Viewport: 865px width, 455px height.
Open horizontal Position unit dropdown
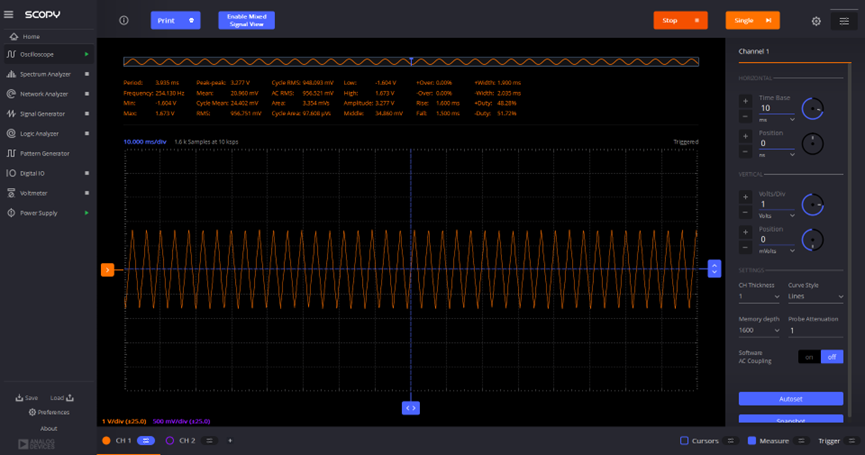776,155
